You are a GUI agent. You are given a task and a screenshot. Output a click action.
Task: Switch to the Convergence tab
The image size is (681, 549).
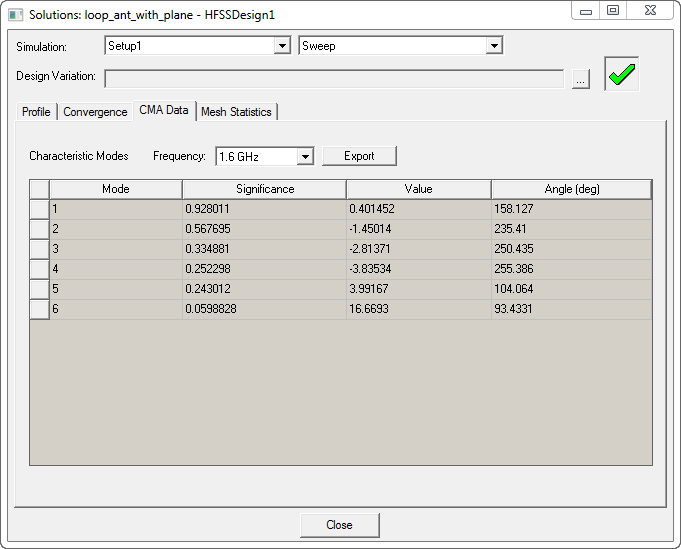click(x=95, y=112)
